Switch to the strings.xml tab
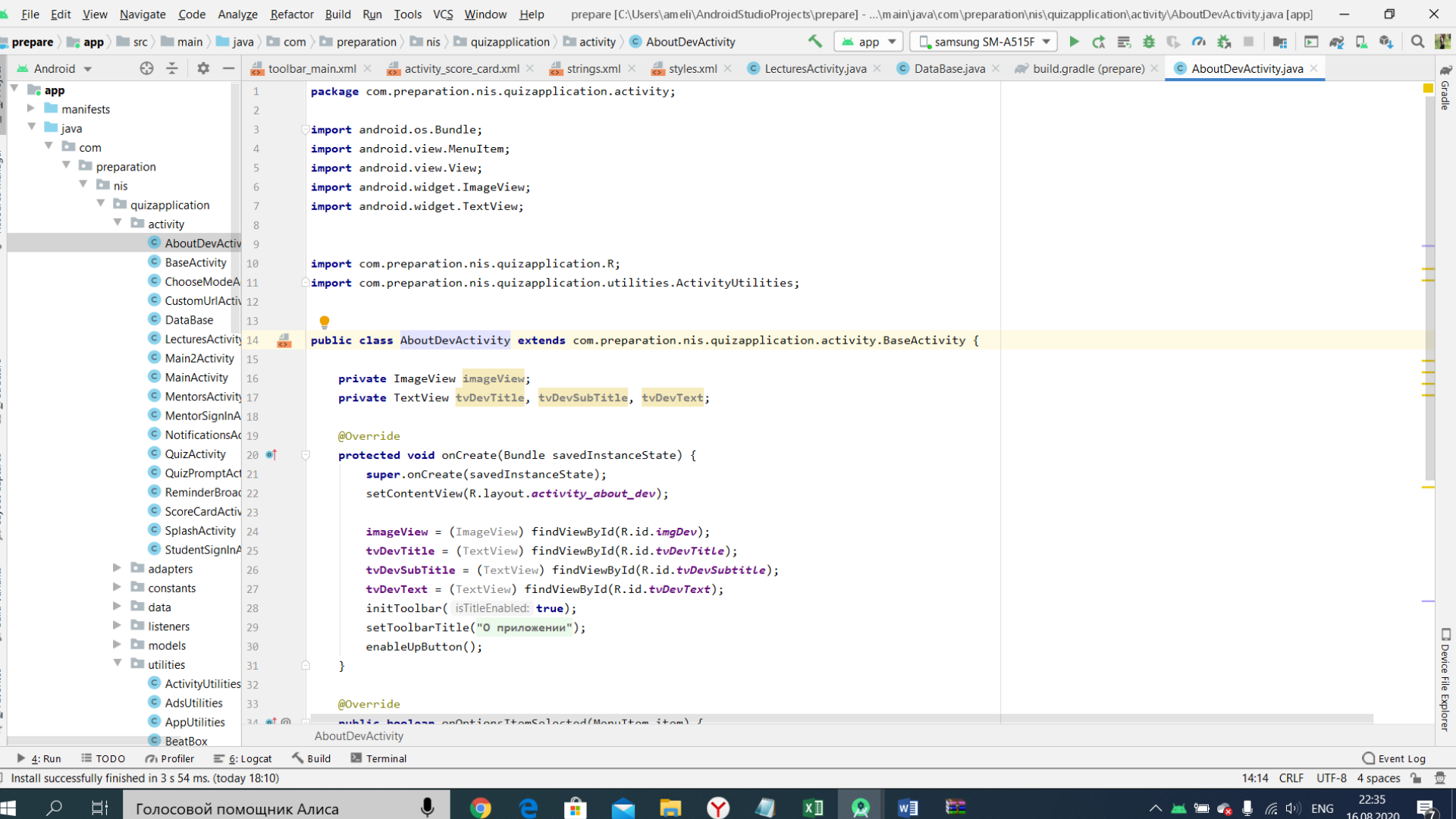This screenshot has width=1456, height=819. (x=593, y=68)
